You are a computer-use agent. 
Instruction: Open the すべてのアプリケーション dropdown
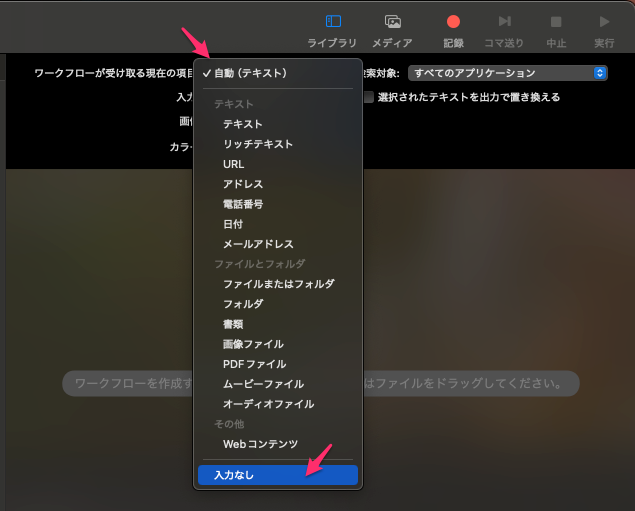click(x=507, y=73)
